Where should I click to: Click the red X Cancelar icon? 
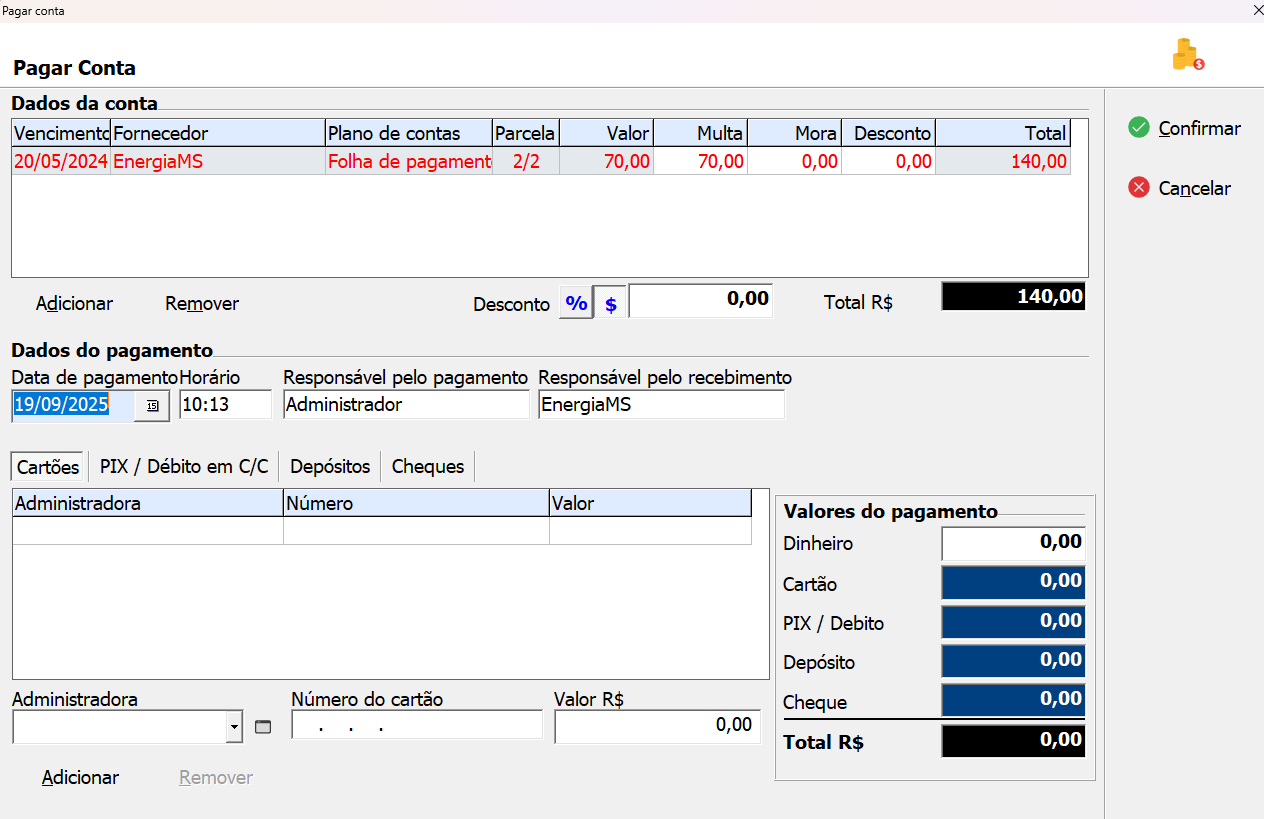(1139, 188)
